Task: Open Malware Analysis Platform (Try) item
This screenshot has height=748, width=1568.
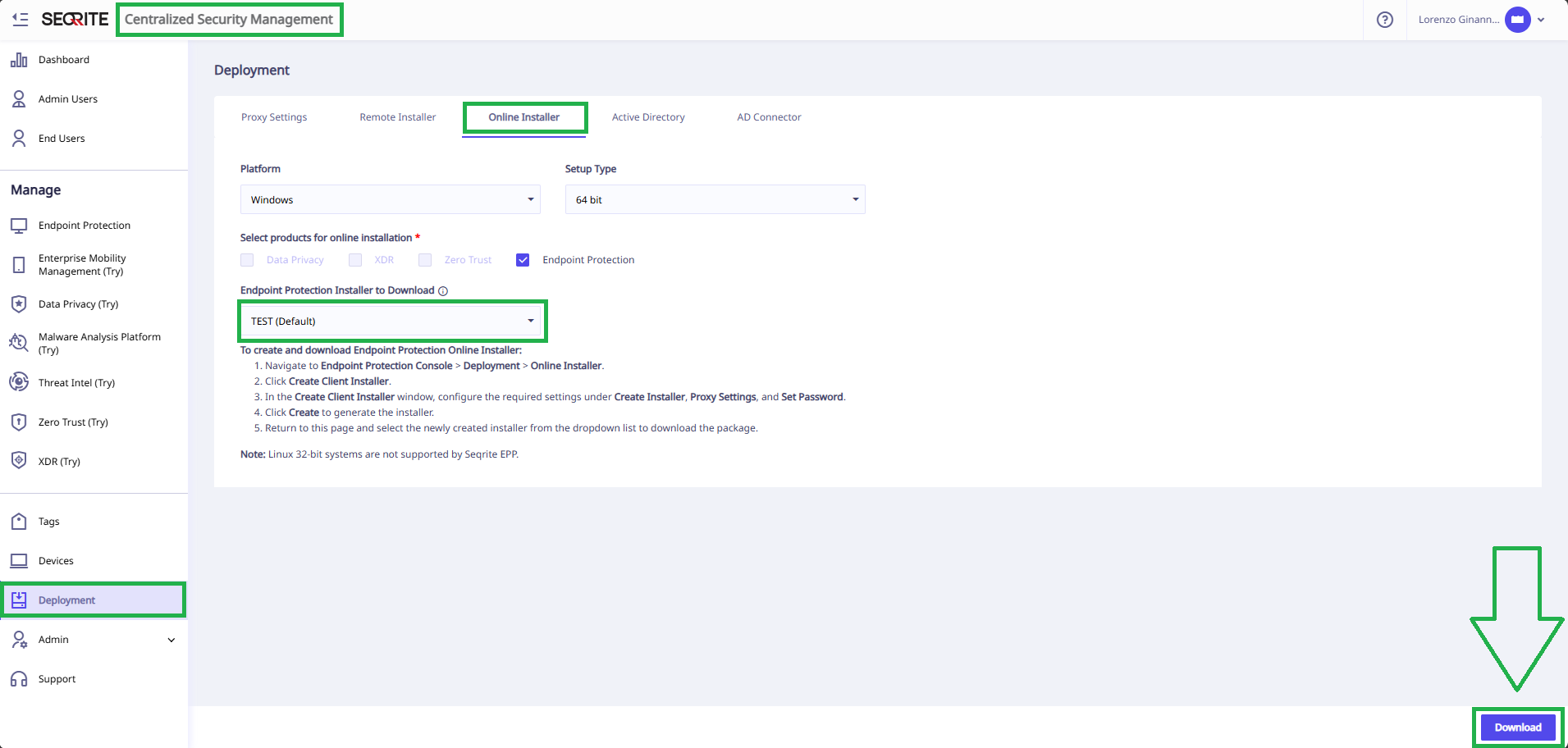Action: click(x=99, y=343)
